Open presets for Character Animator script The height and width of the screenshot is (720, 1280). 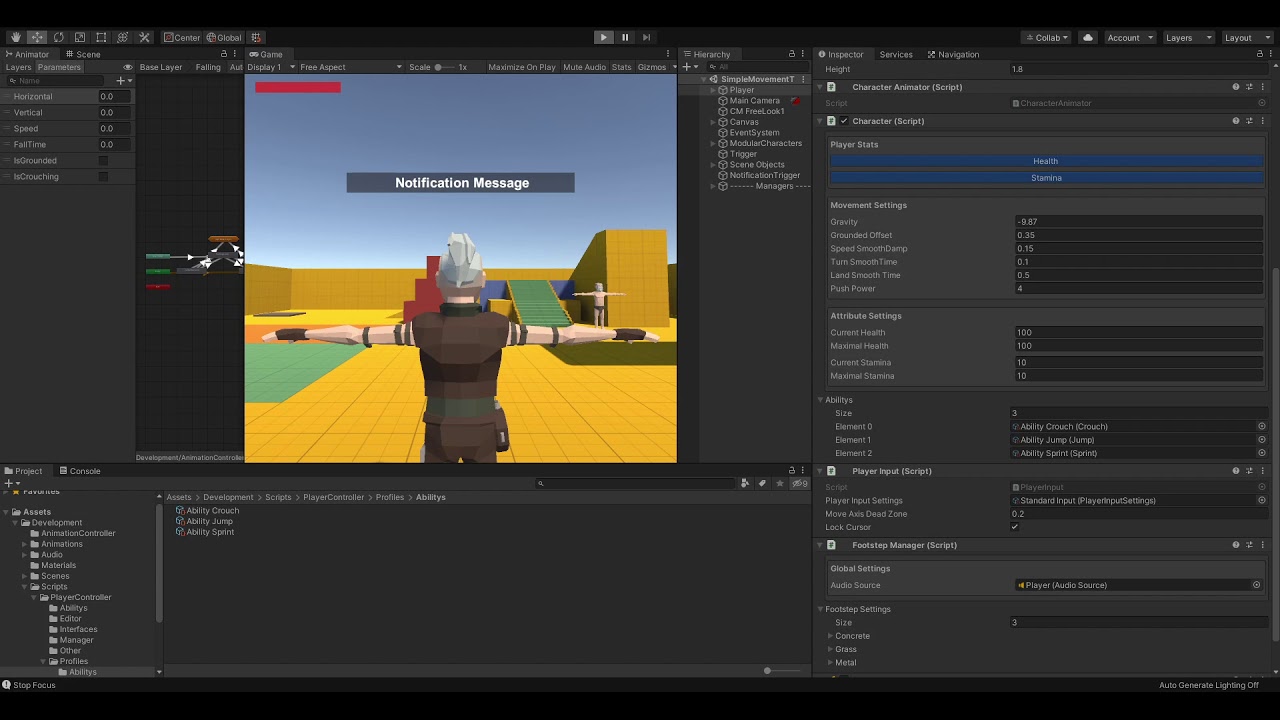[1249, 87]
